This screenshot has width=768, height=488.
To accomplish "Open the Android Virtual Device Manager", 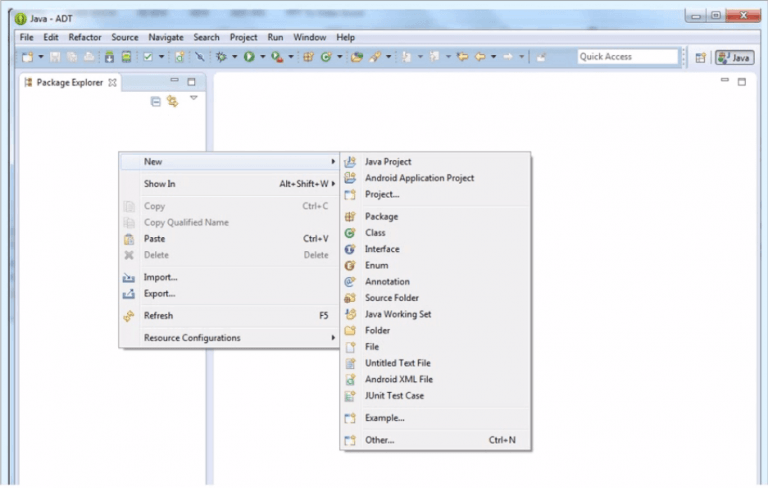I will [x=125, y=57].
